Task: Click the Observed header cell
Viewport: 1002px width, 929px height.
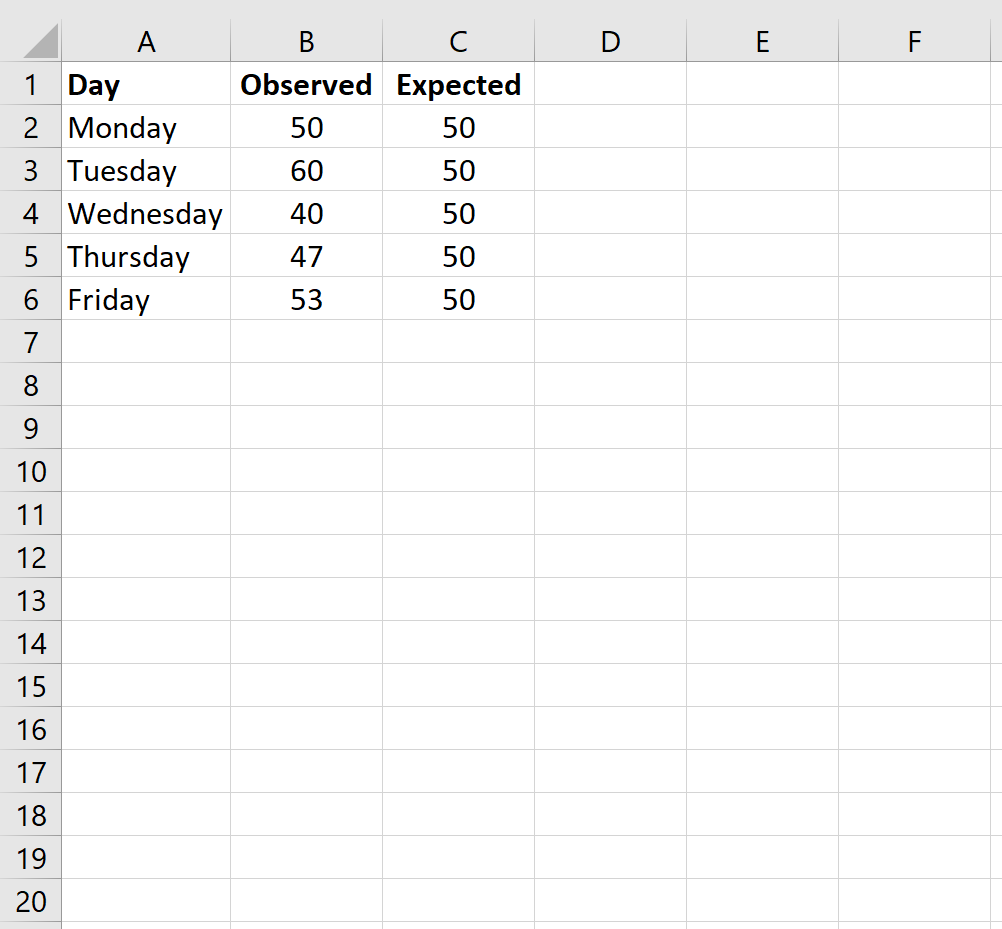Action: point(306,85)
